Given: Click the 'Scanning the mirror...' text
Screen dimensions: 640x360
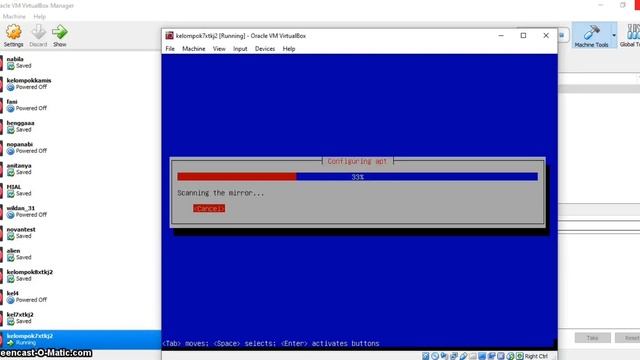Looking at the screenshot, I should (x=220, y=193).
